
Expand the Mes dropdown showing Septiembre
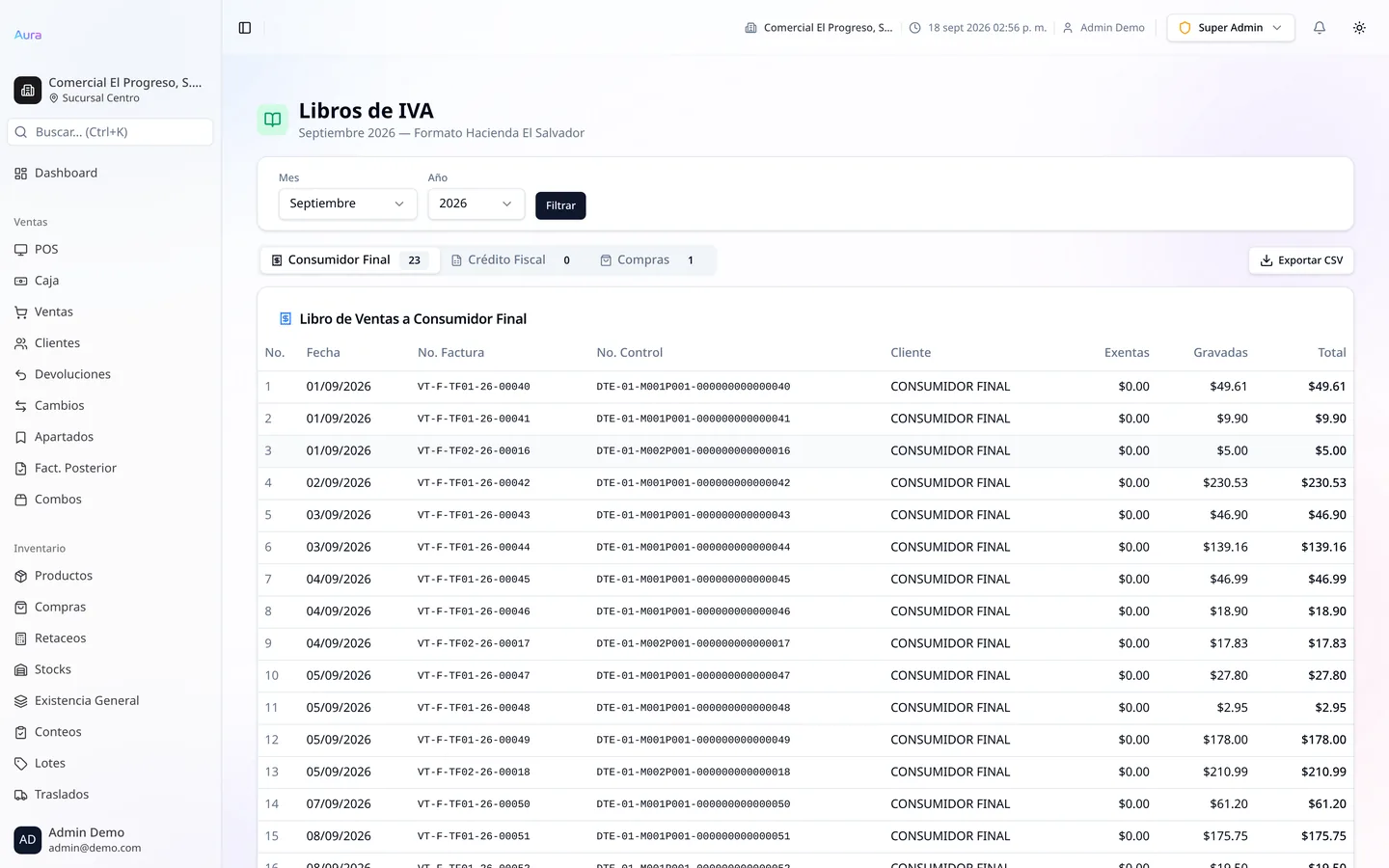point(347,203)
